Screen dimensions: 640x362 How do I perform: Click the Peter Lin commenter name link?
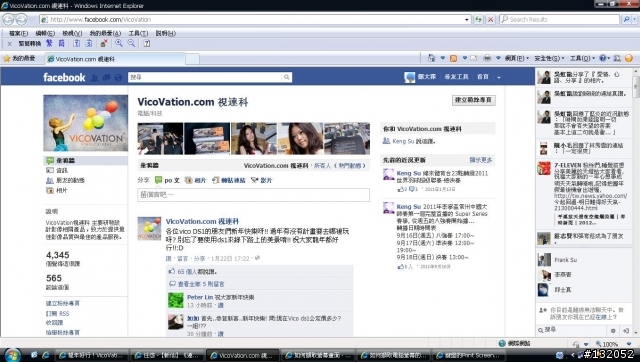[200, 297]
